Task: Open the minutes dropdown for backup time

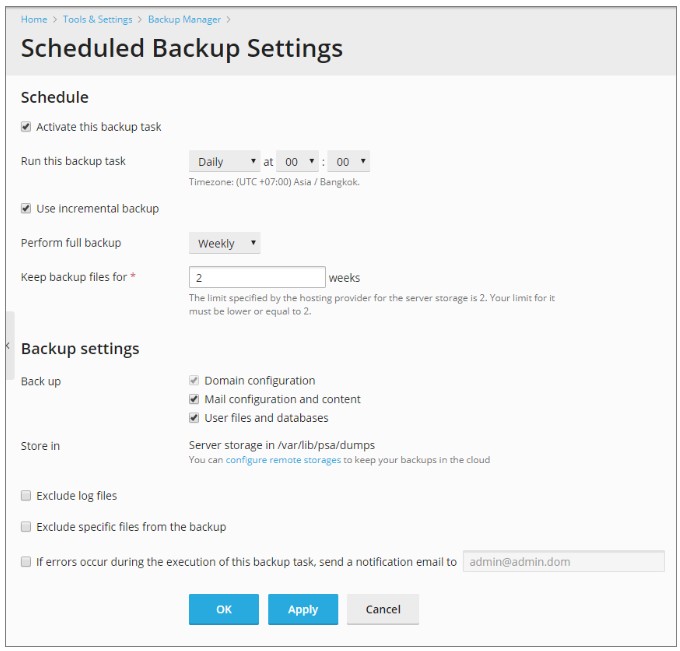Action: pos(349,161)
